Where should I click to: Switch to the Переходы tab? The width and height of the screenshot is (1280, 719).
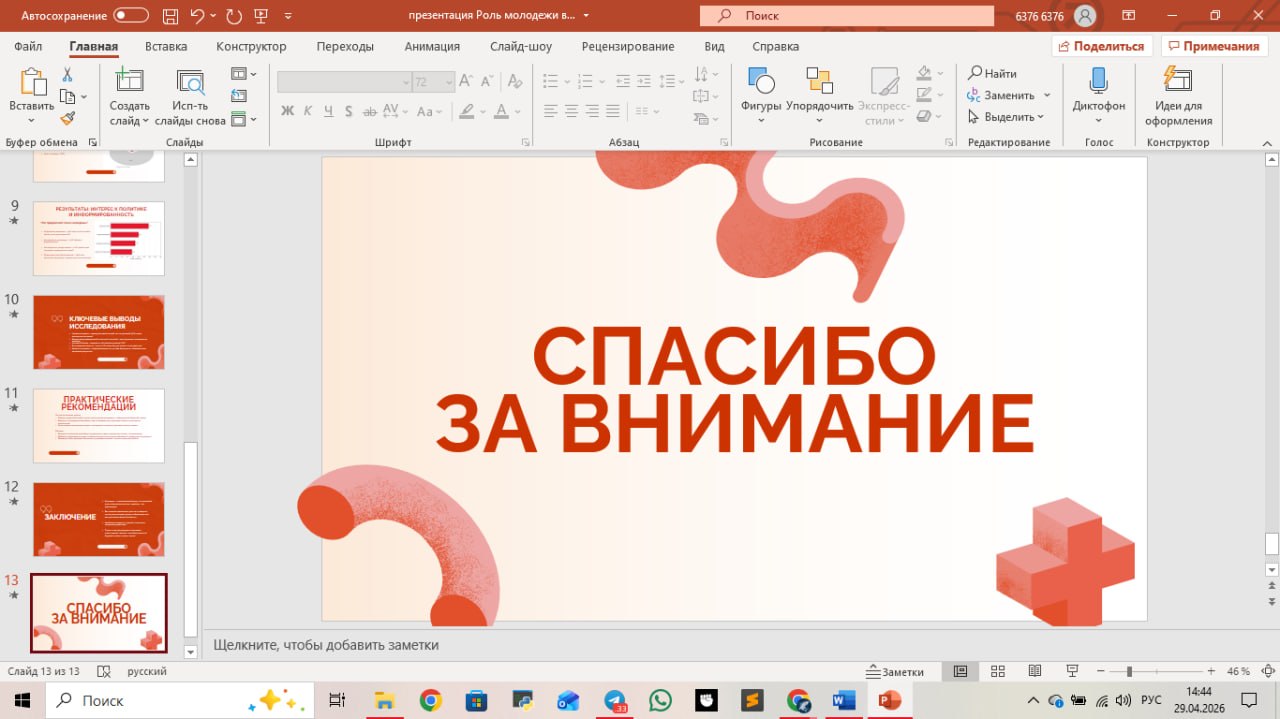click(x=345, y=46)
